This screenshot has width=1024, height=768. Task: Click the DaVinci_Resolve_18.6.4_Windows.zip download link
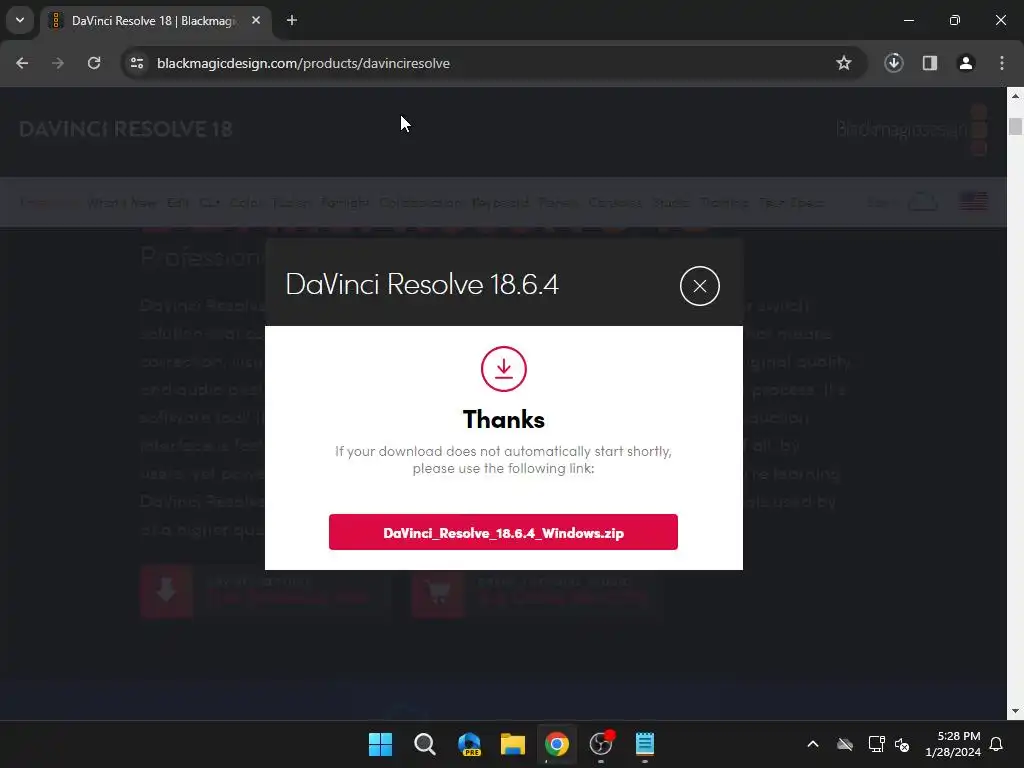tap(503, 532)
